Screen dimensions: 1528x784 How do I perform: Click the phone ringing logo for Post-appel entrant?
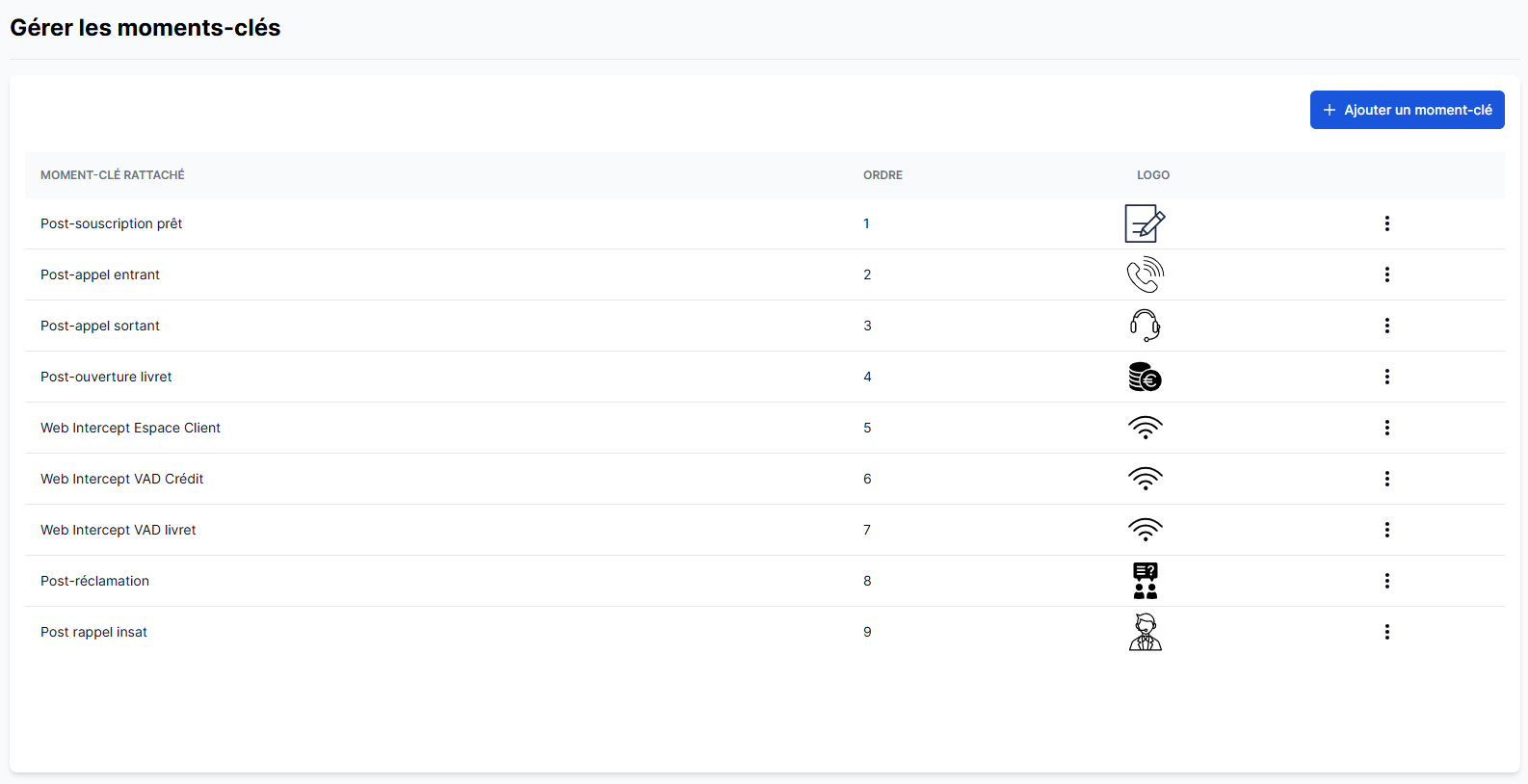pyautogui.click(x=1145, y=274)
